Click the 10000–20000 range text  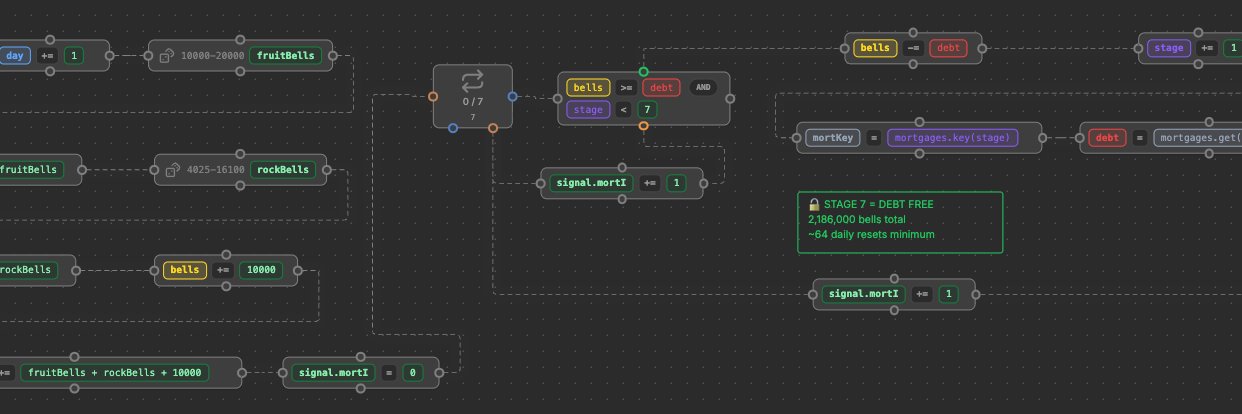pyautogui.click(x=213, y=56)
